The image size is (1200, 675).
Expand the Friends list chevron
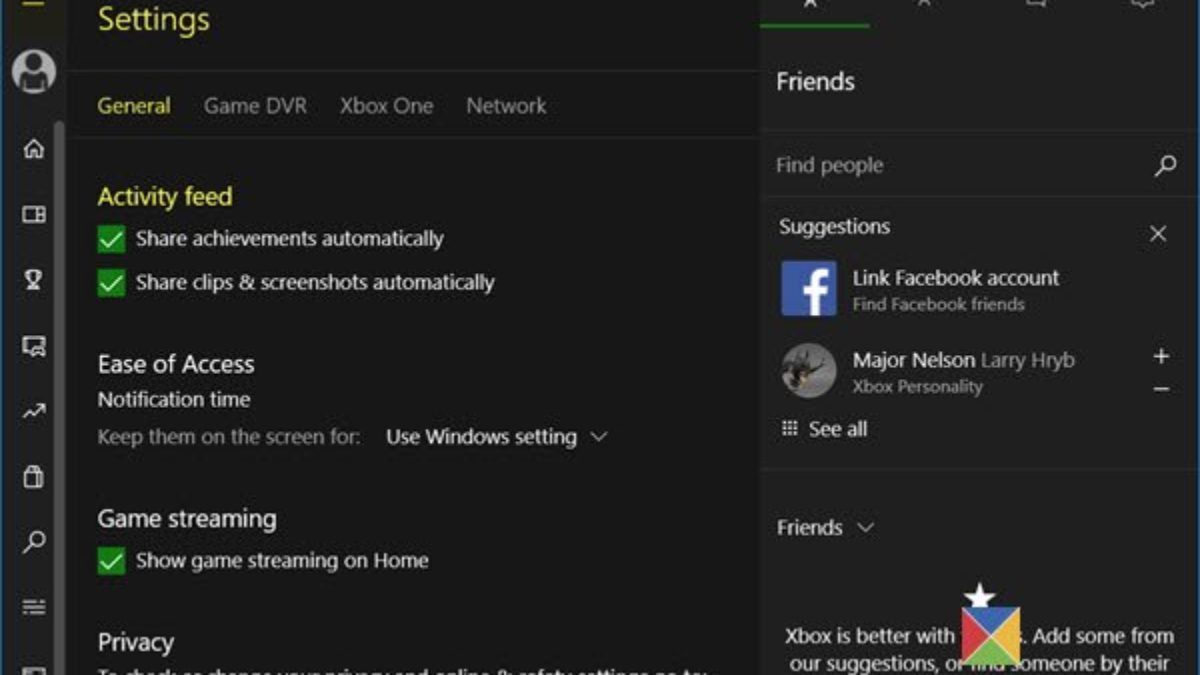[x=864, y=527]
